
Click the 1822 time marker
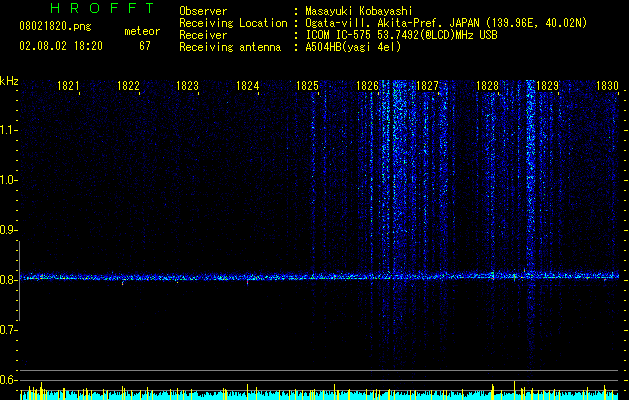(x=128, y=86)
